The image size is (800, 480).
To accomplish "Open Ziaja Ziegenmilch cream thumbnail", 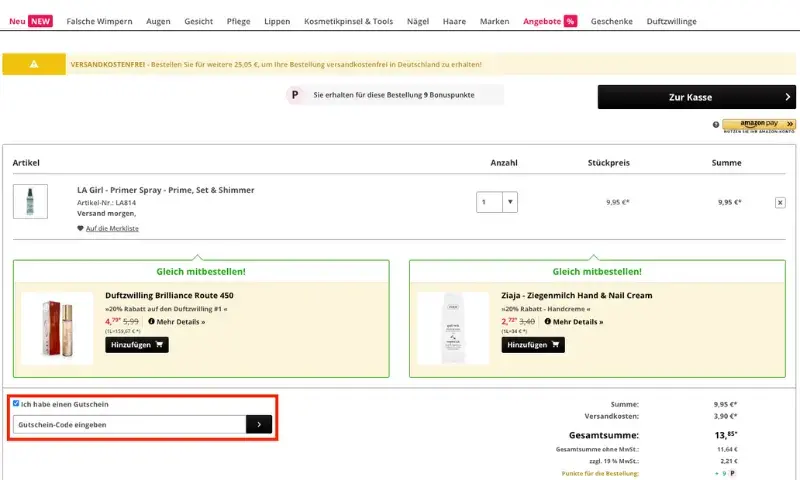I will coord(453,328).
